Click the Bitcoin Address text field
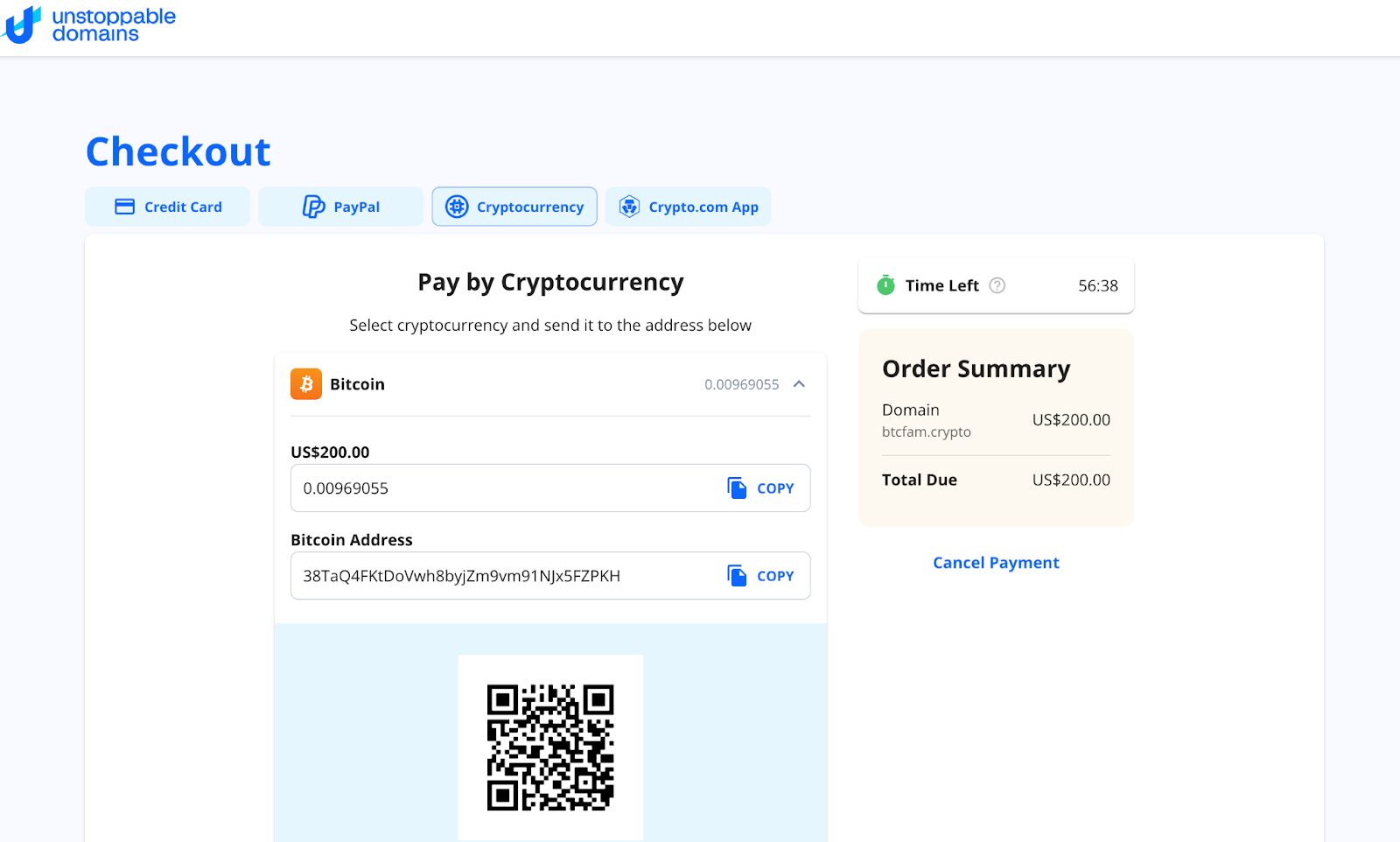1400x842 pixels. point(550,575)
